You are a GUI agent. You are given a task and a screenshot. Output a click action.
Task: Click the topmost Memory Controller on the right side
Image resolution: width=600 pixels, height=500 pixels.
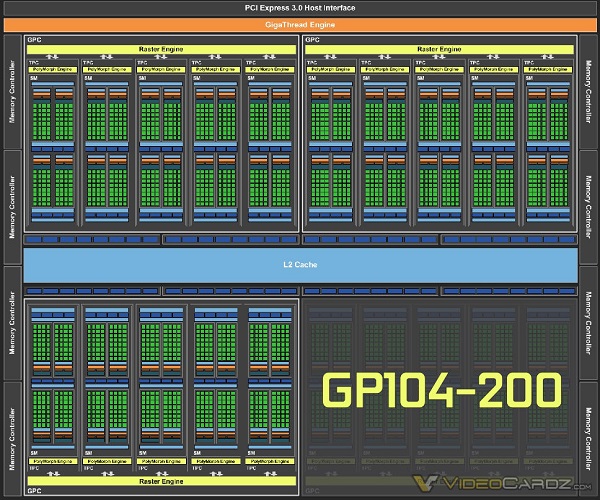[x=588, y=92]
